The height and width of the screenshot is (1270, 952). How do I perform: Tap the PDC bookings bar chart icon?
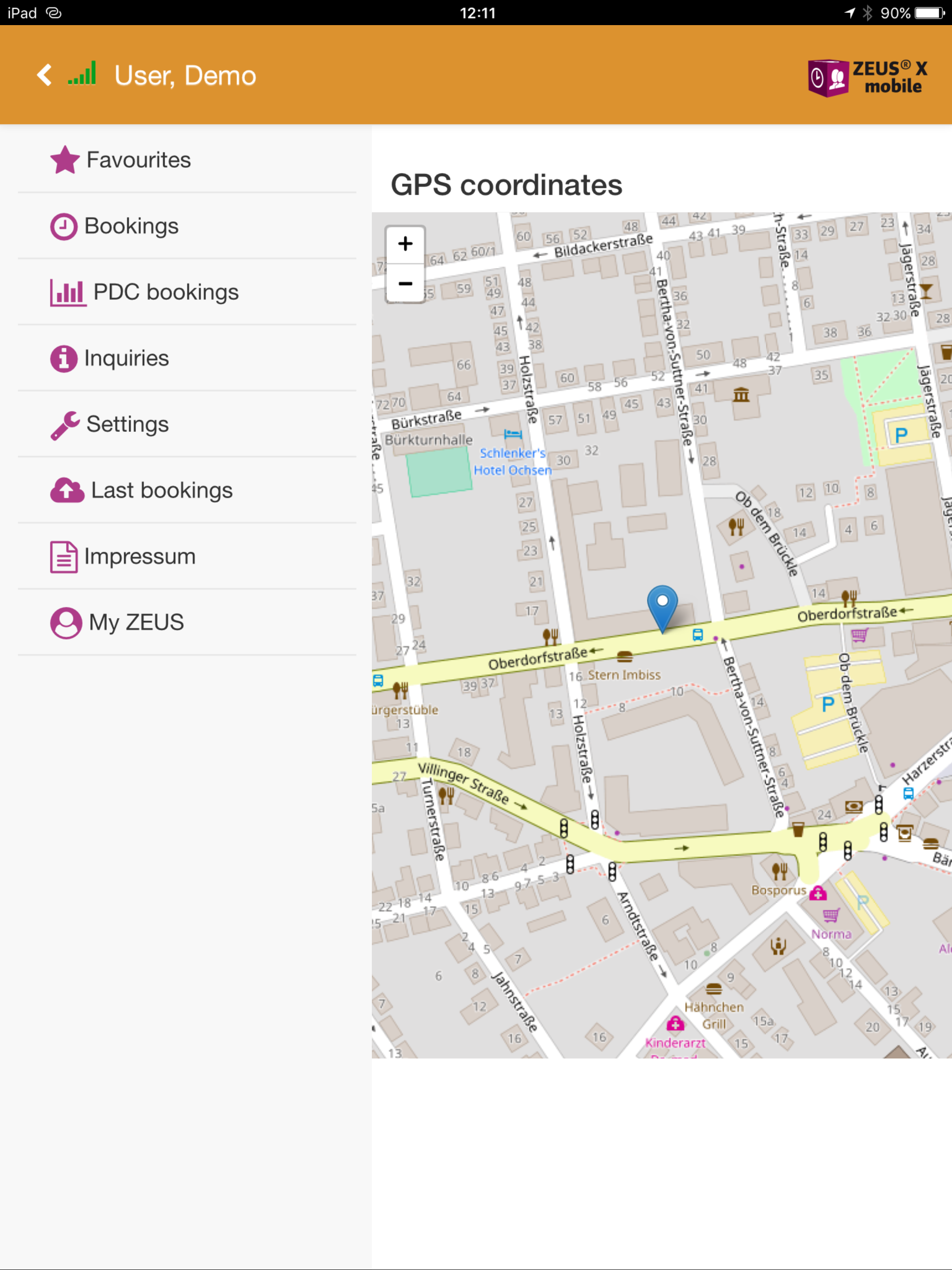[x=68, y=292]
